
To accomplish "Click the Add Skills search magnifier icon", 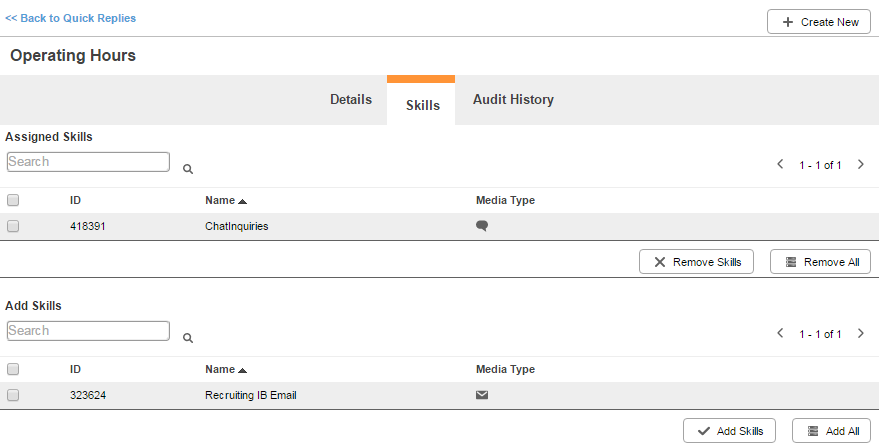I will coord(188,338).
